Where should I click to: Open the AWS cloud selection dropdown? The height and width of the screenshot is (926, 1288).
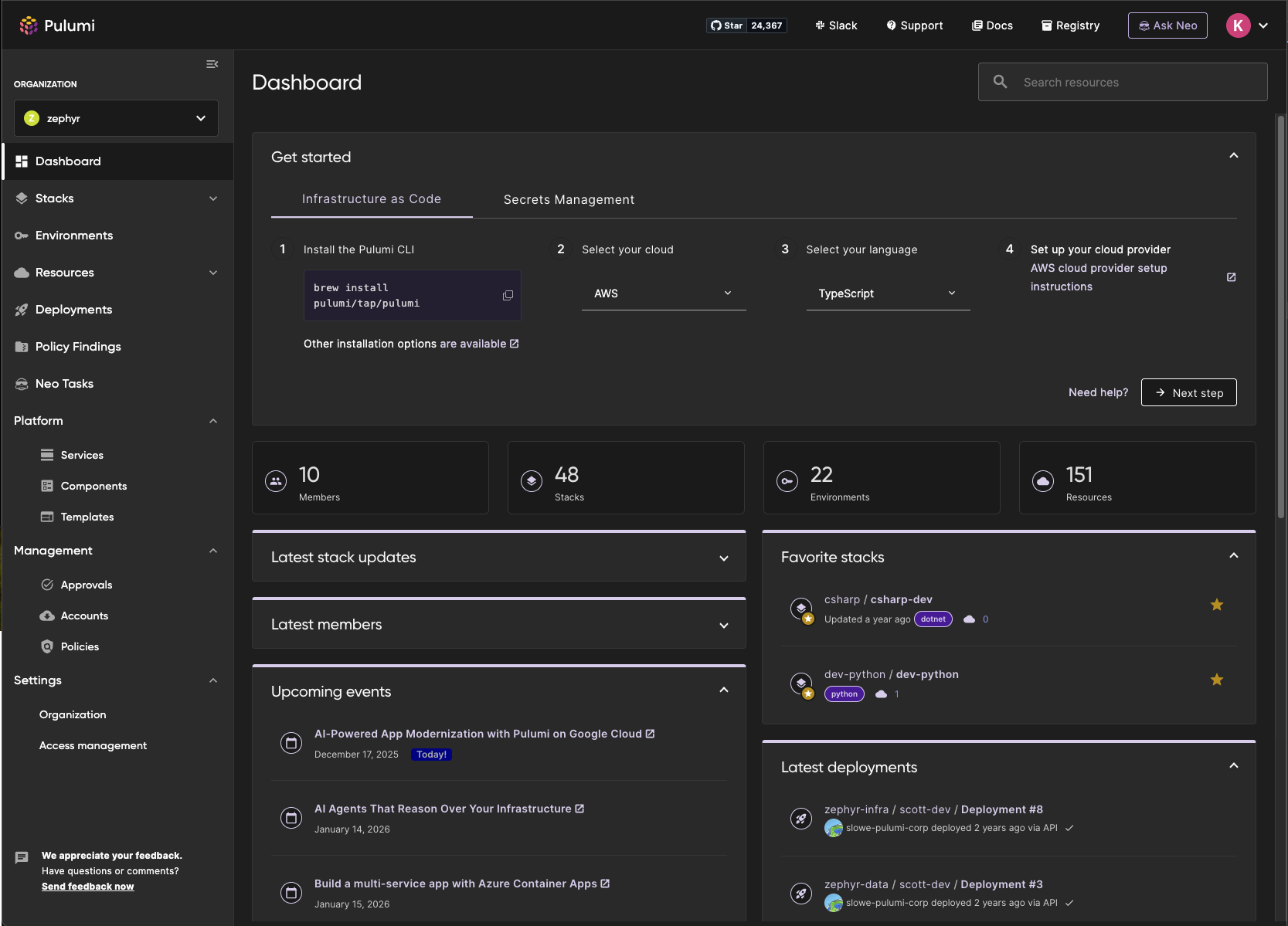[x=663, y=293]
